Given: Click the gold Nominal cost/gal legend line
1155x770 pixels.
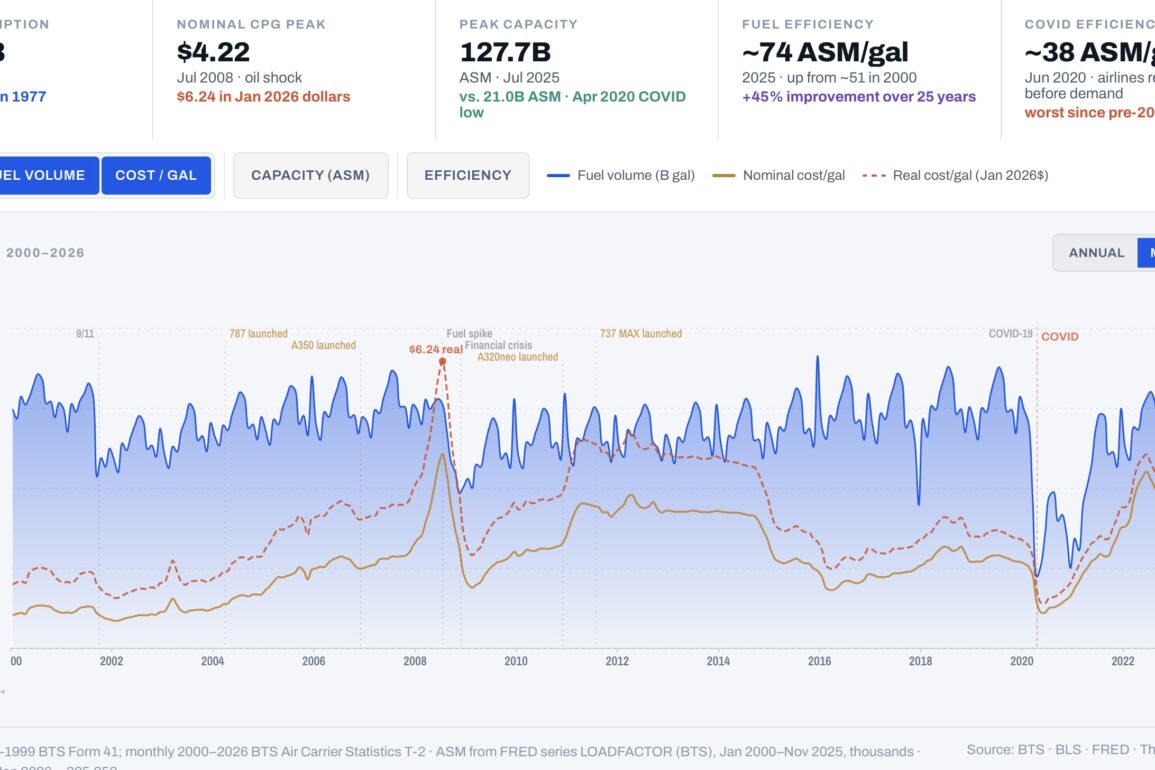Looking at the screenshot, I should coord(723,176).
